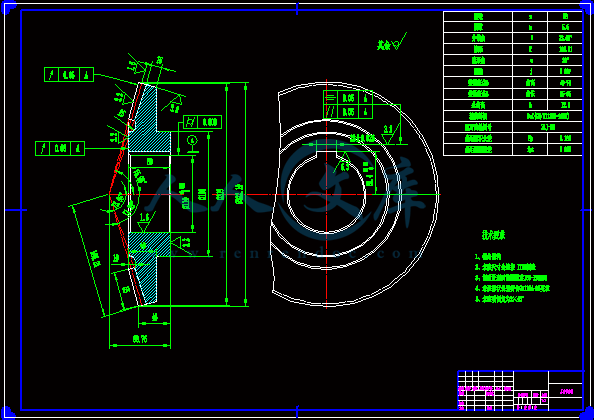Select the technical requirements heading text
594x420 pixels.
pyautogui.click(x=494, y=235)
